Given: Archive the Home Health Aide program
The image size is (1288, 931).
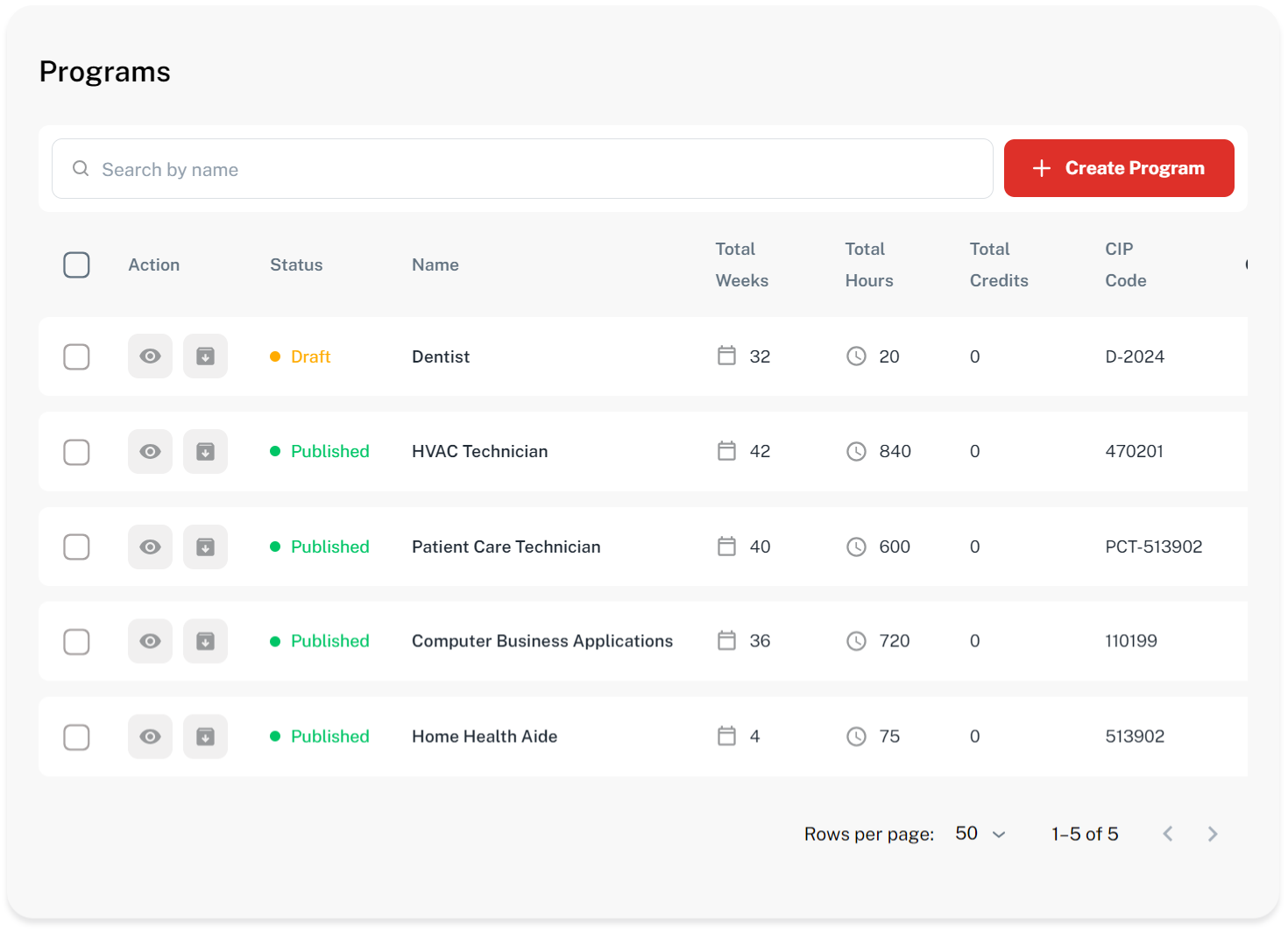Looking at the screenshot, I should 205,737.
